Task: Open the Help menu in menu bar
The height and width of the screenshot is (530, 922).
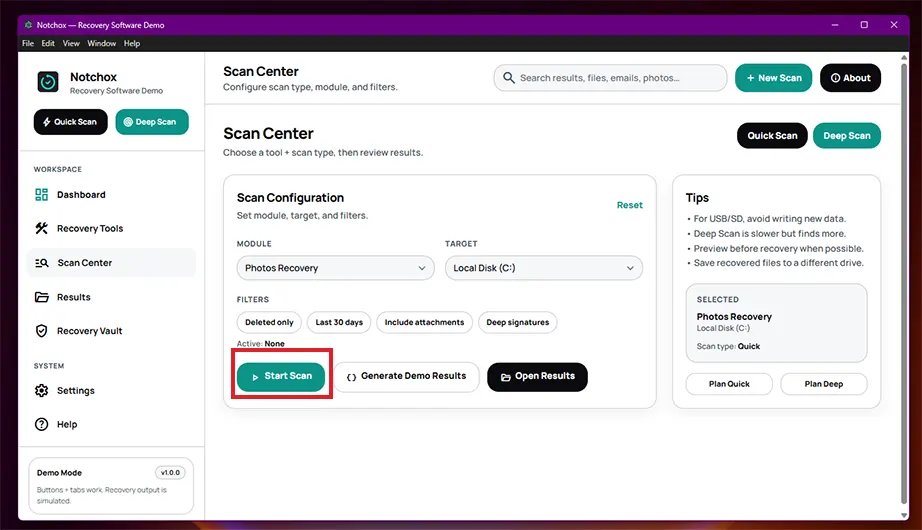Action: [132, 44]
